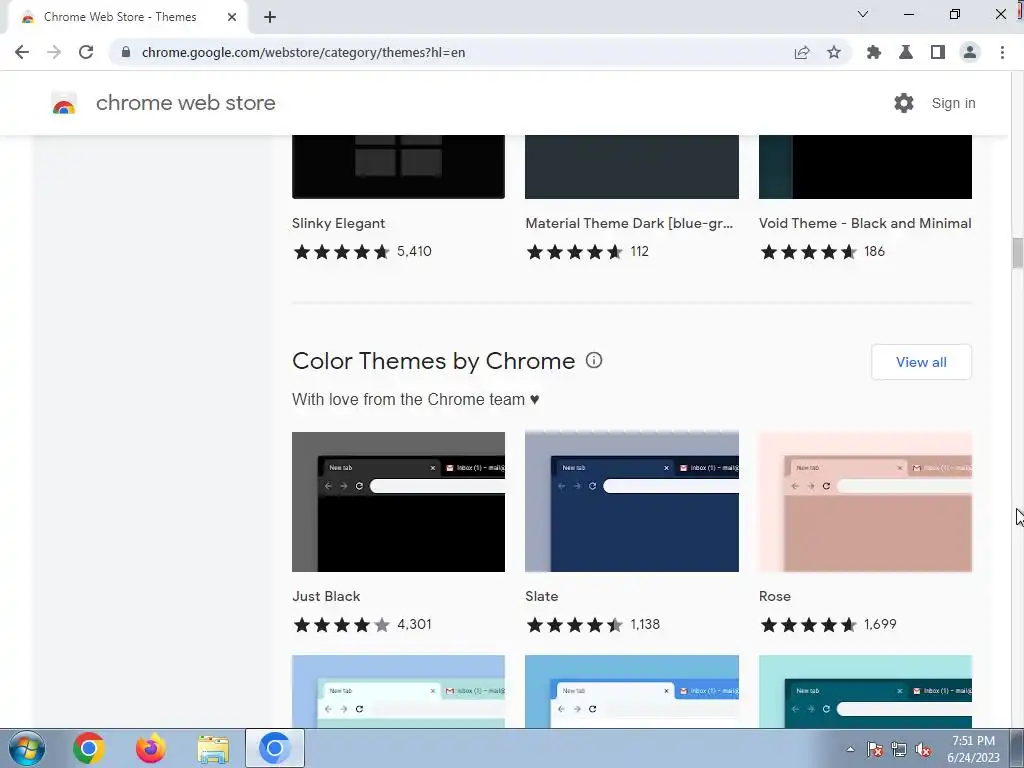
Task: Open Material Theme Dark thumbnail
Action: 632,167
